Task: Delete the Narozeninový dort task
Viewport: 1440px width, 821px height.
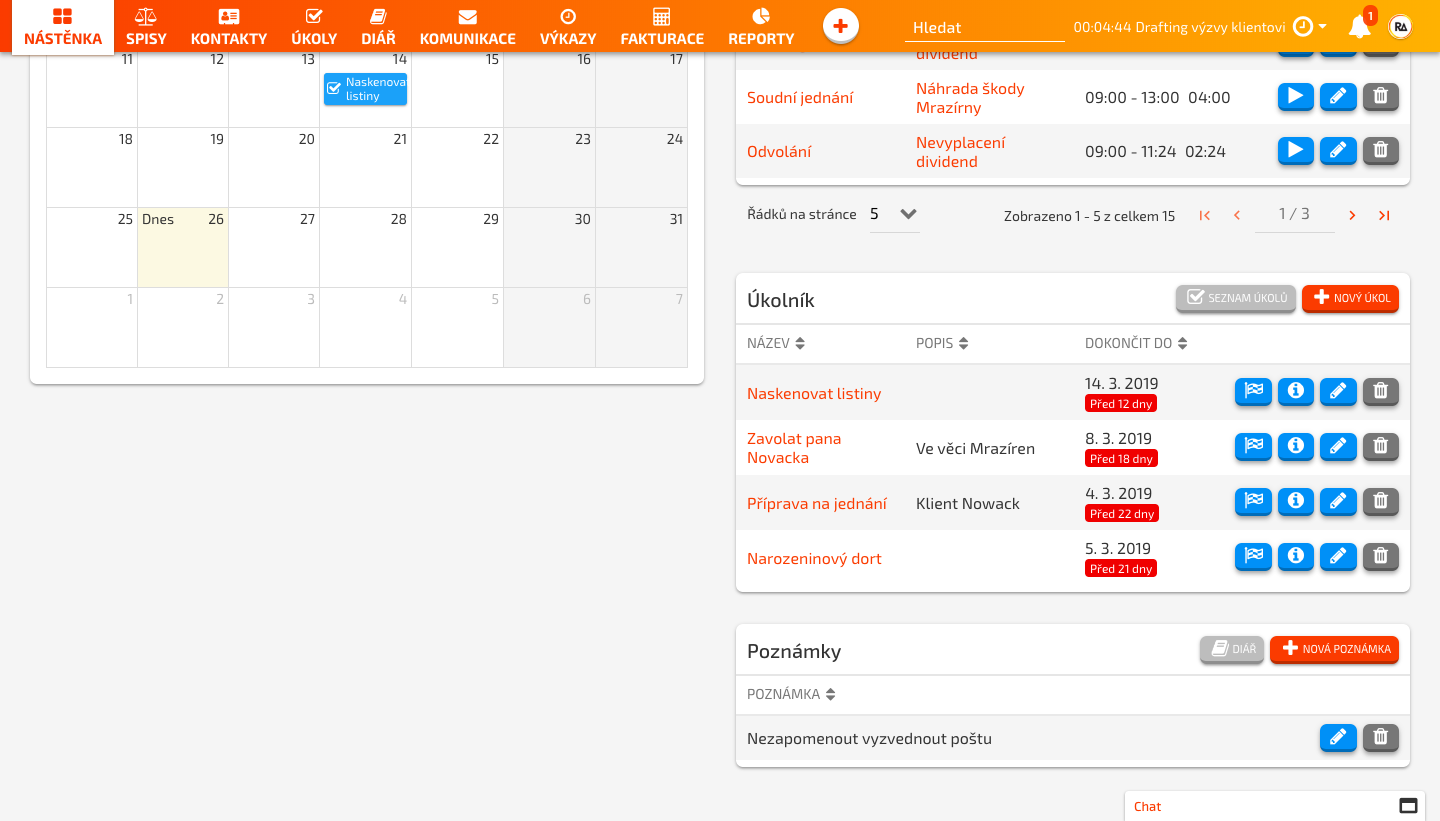Action: (x=1381, y=557)
